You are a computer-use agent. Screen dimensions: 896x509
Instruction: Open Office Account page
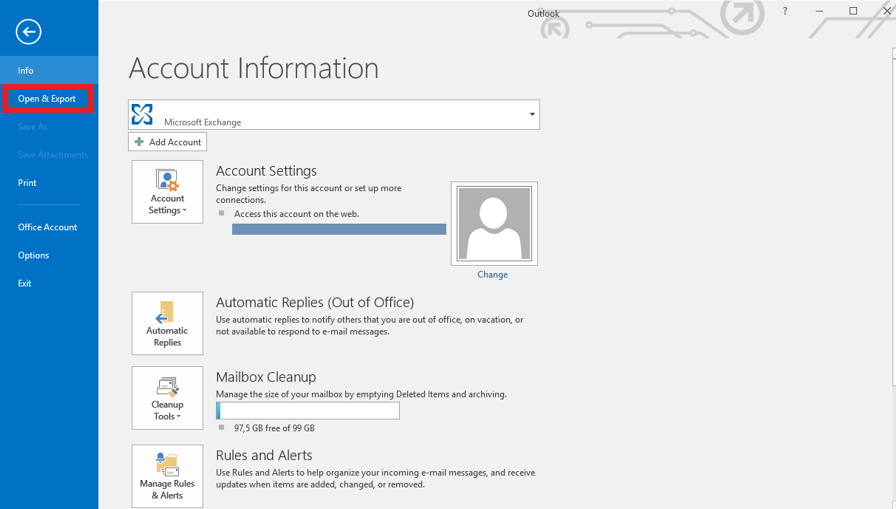(47, 227)
